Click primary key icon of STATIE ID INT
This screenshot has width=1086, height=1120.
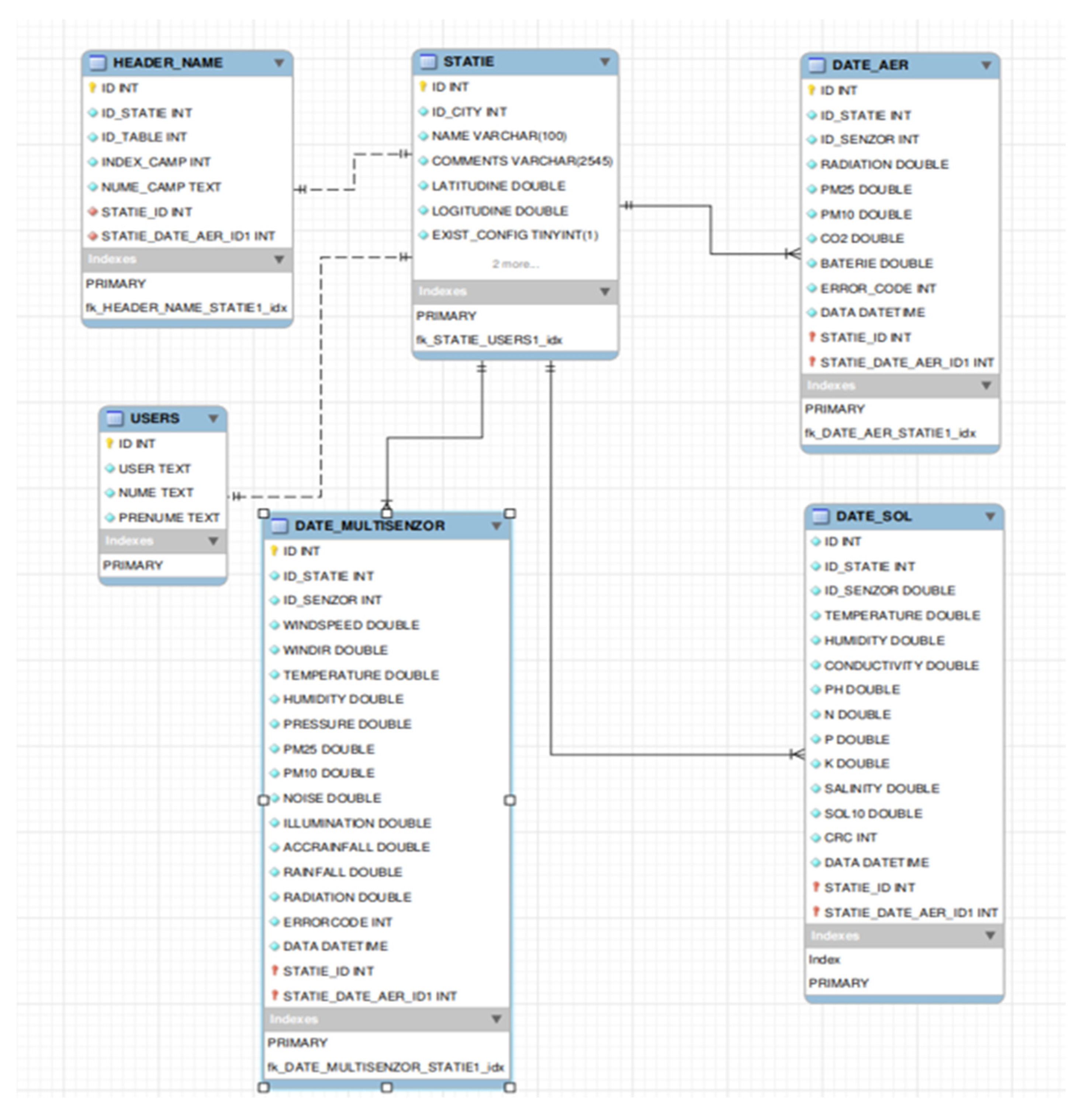click(x=423, y=87)
